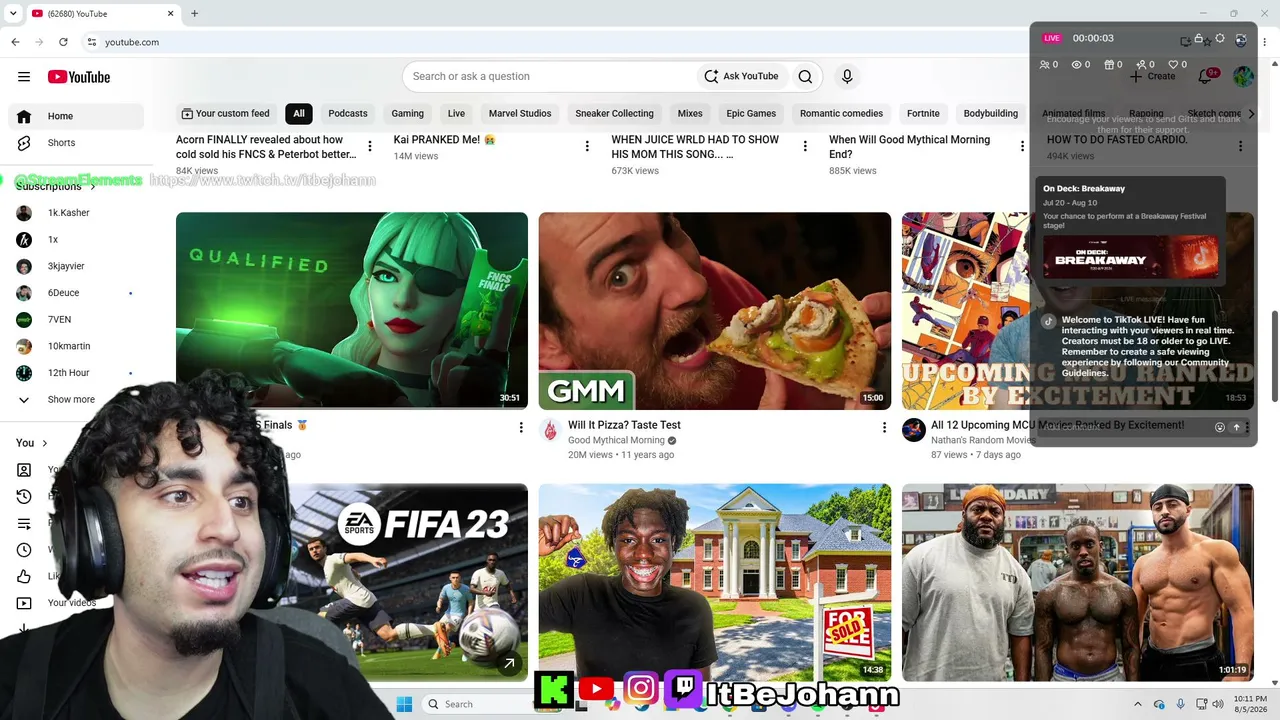Select the Marvel Studios chip

click(520, 114)
